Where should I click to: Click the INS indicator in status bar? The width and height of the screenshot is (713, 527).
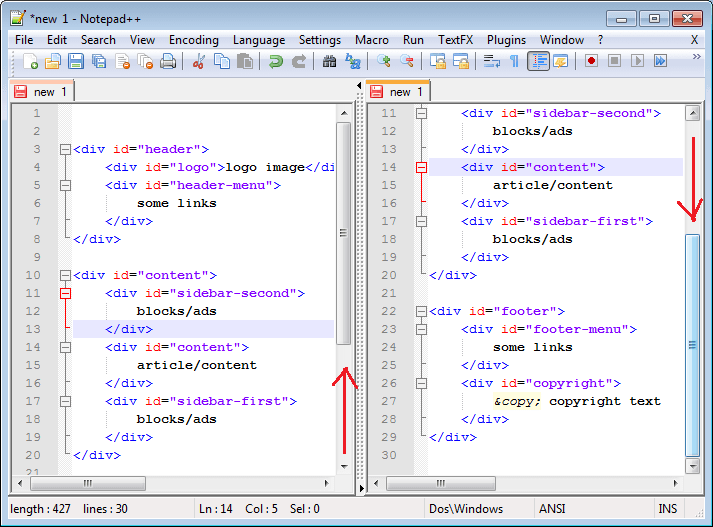click(x=667, y=509)
